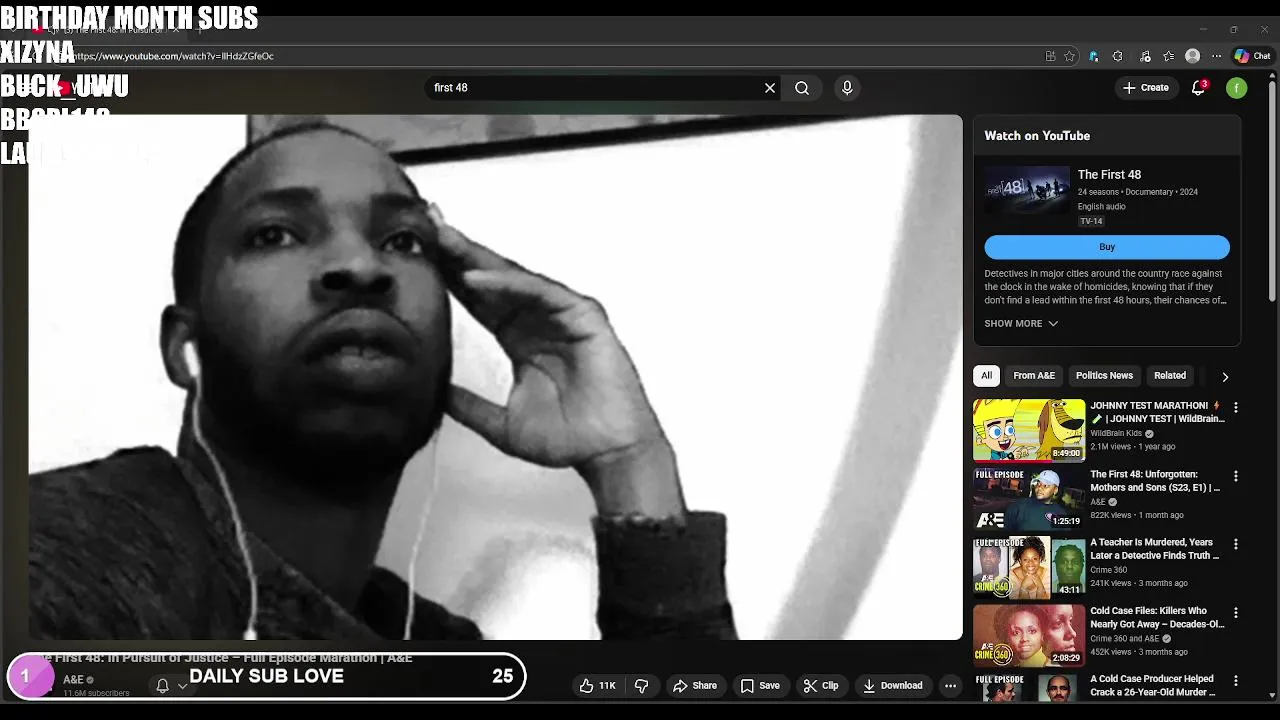Viewport: 1280px width, 720px height.
Task: Click the video player to pause
Action: (495, 377)
